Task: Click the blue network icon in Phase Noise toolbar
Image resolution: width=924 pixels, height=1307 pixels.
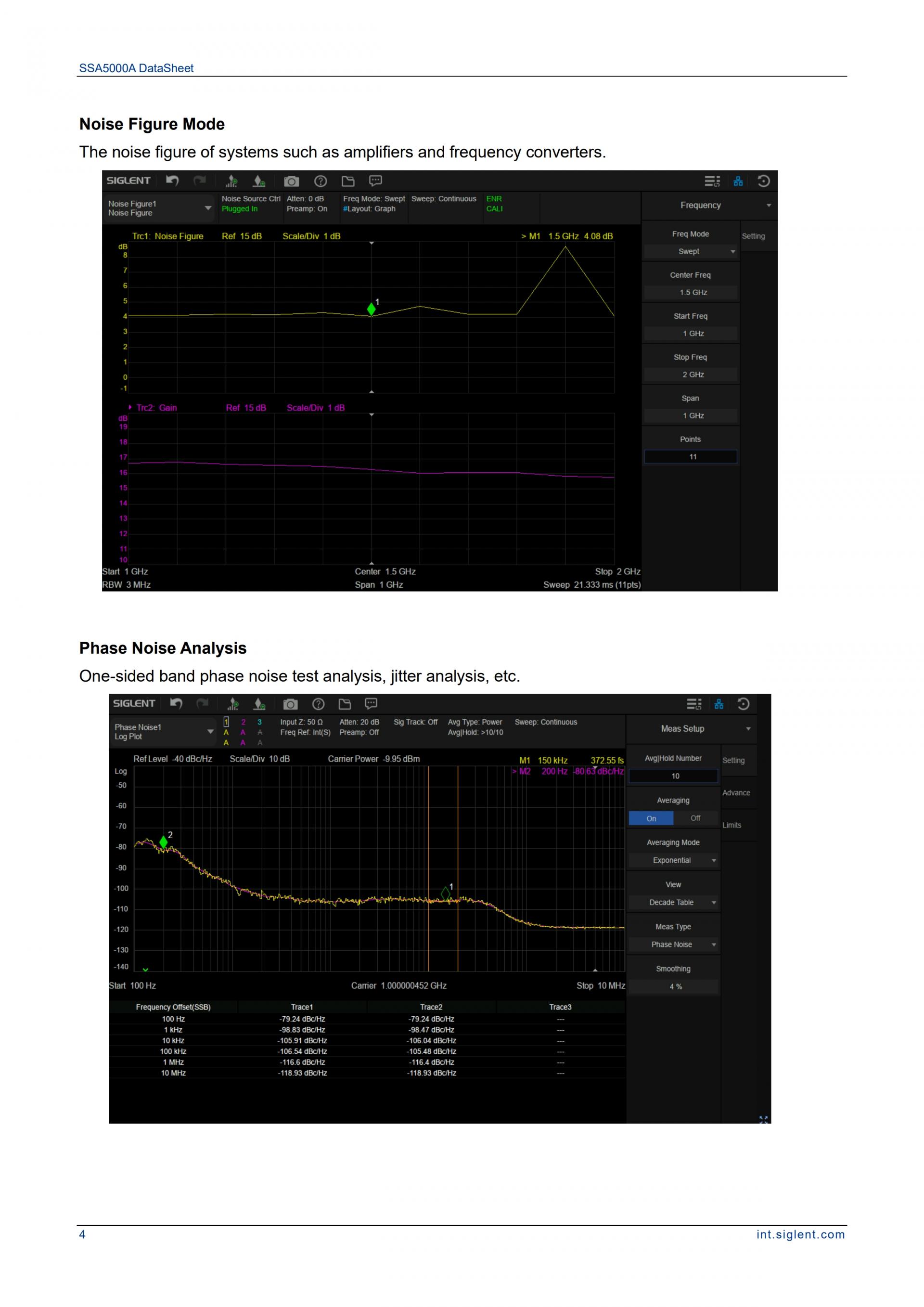Action: click(719, 704)
